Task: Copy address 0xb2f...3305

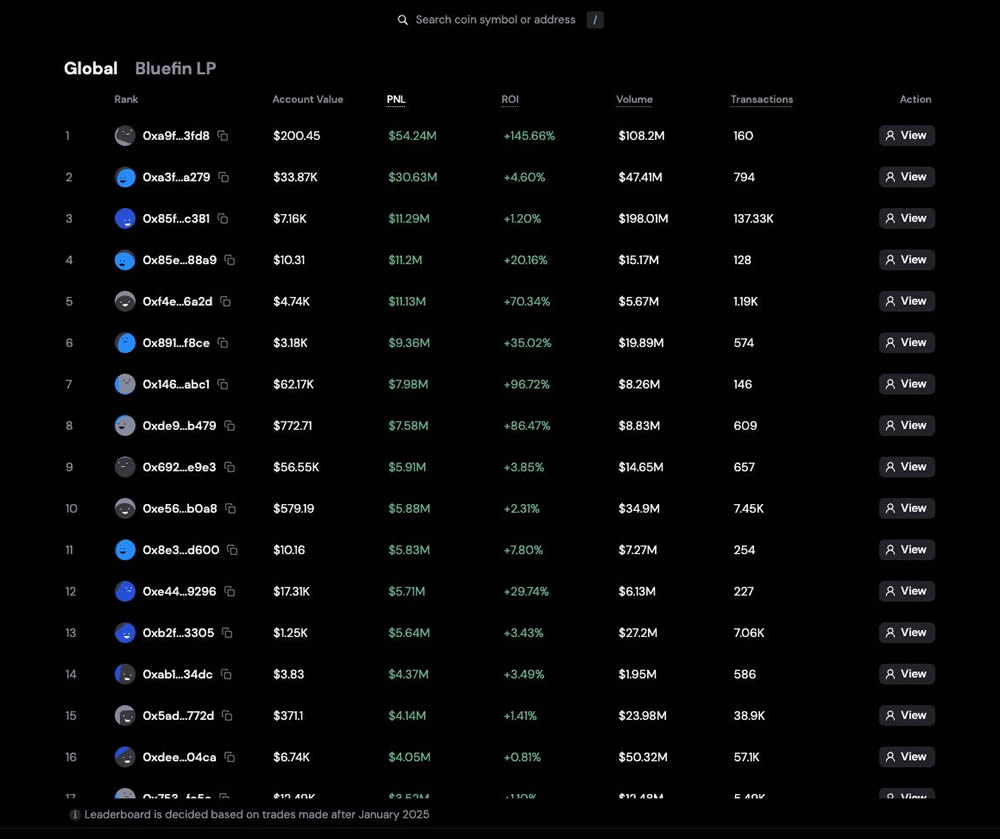Action: pos(227,633)
